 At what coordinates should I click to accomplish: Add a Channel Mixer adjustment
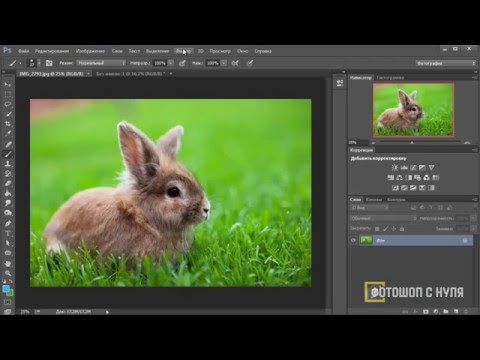[x=426, y=178]
